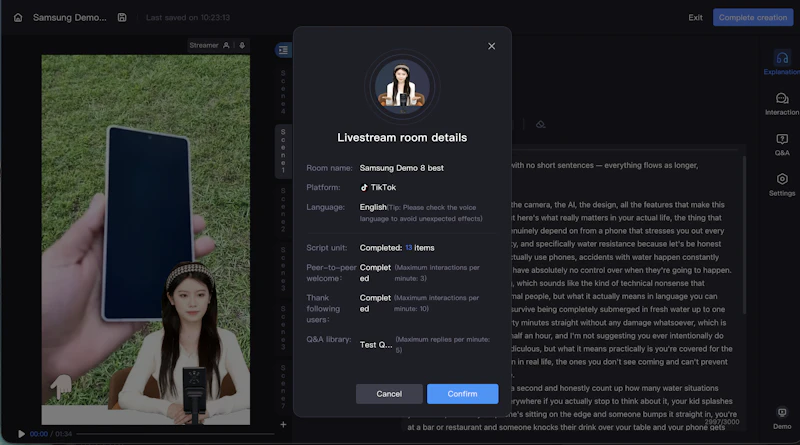Click the Streamer person icon
The image size is (800, 445).
click(226, 45)
